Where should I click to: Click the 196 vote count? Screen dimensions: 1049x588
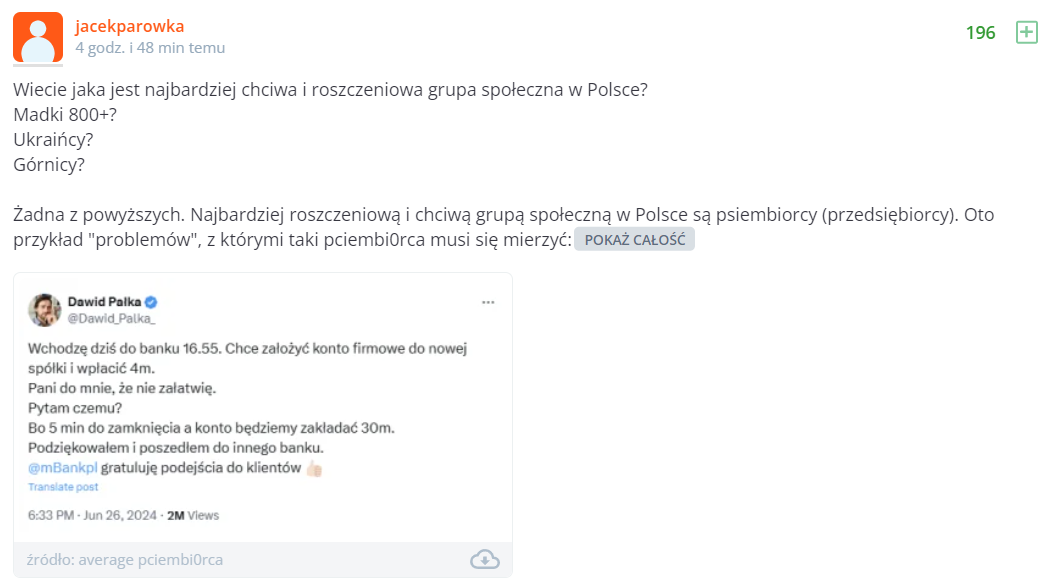point(980,33)
